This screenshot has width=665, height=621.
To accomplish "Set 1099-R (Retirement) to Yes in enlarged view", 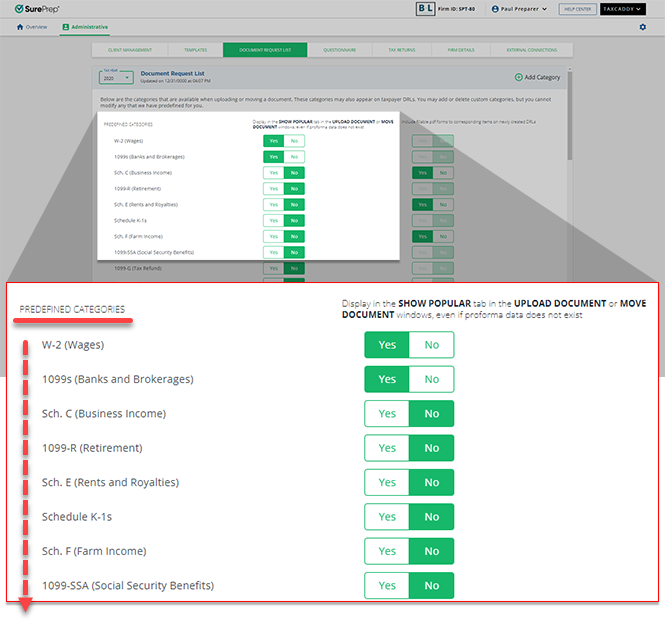I will 387,448.
